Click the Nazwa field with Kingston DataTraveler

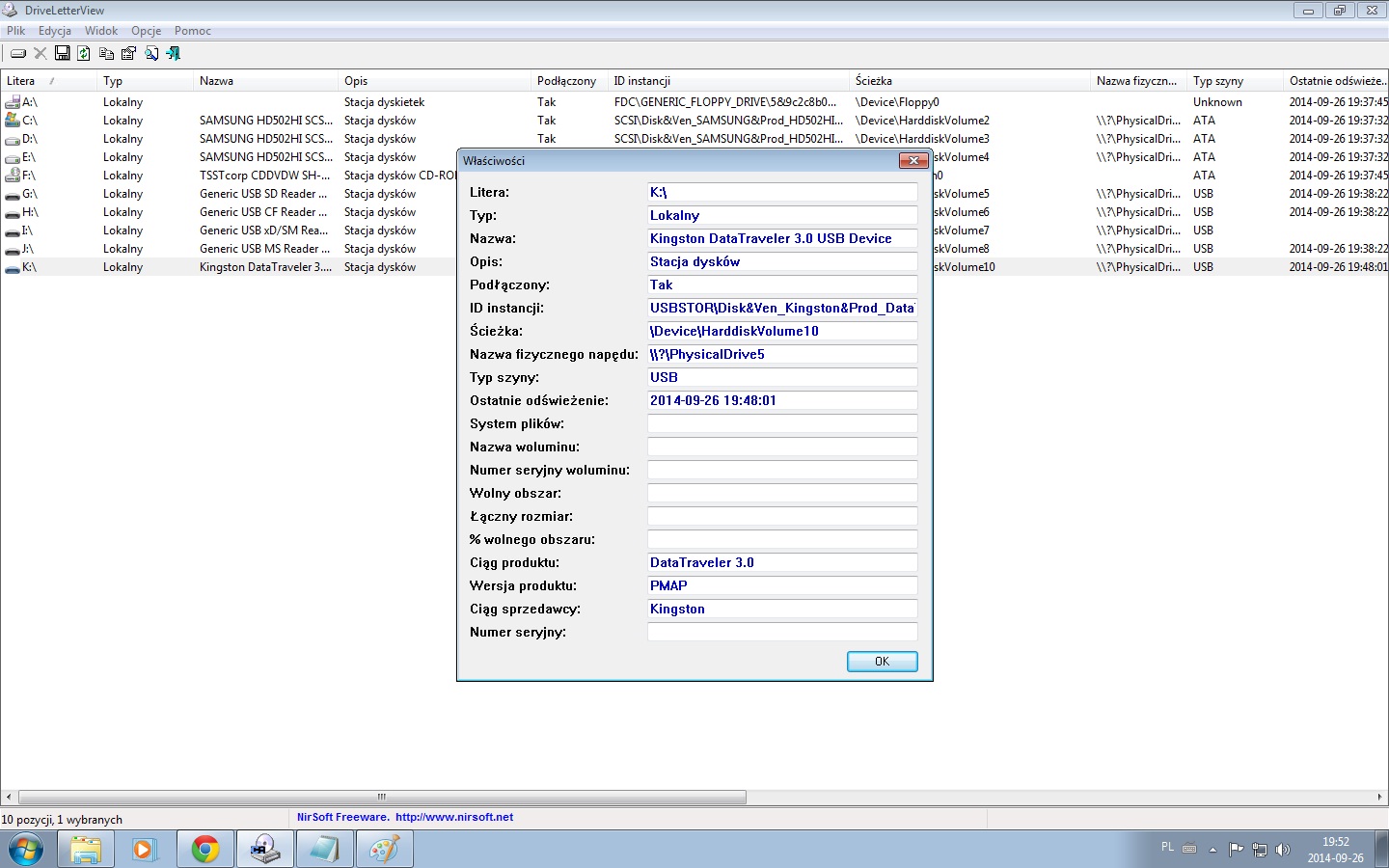(782, 238)
